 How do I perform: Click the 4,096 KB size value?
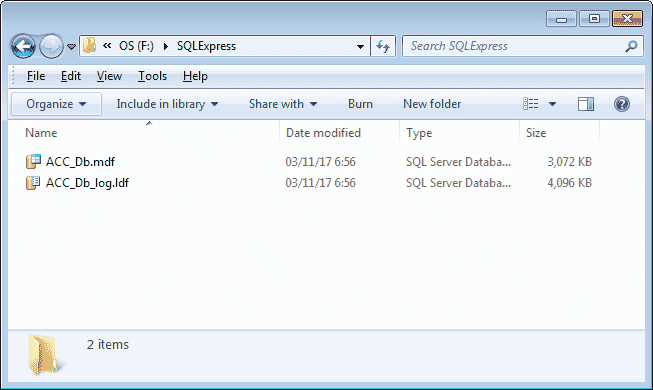[x=569, y=183]
